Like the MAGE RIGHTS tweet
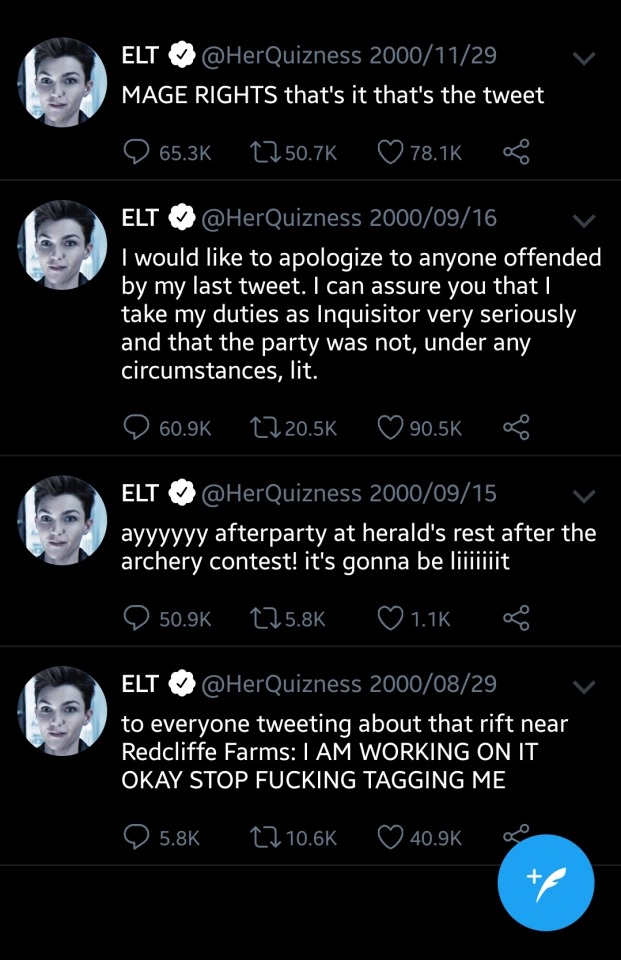The width and height of the screenshot is (621, 960). pos(390,152)
